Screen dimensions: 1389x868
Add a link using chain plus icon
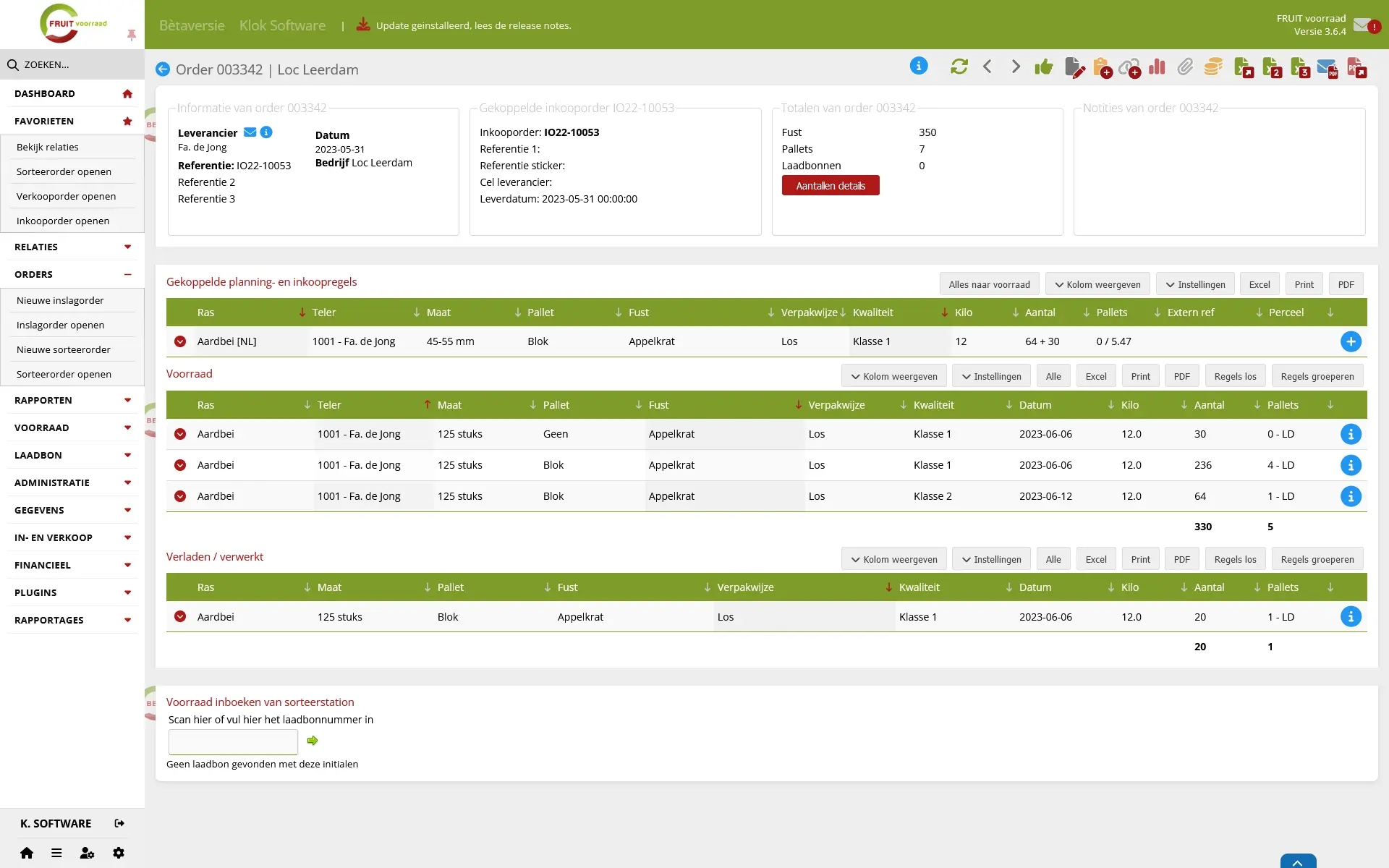[x=1130, y=68]
